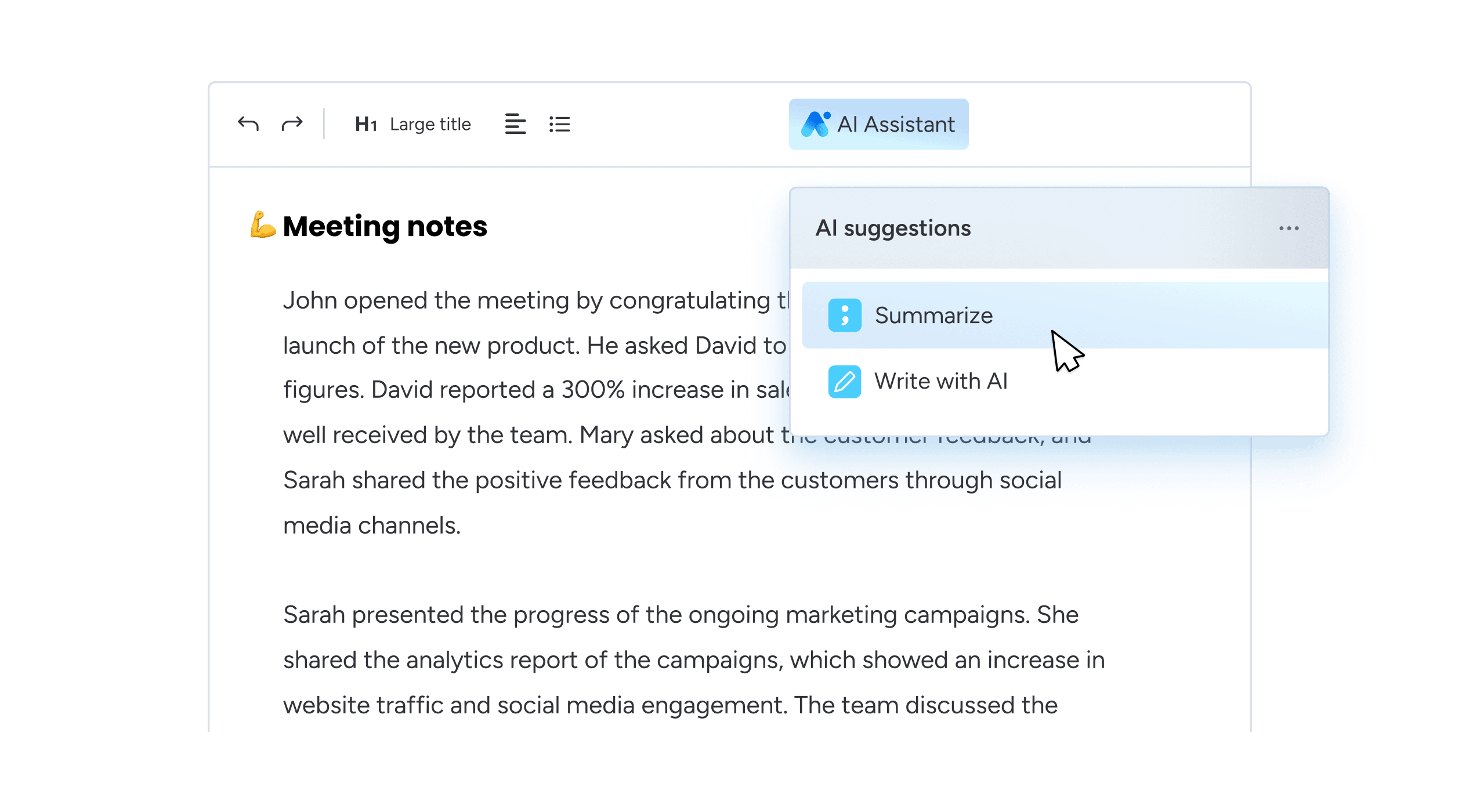The height and width of the screenshot is (812, 1462).
Task: Insert a bulleted list
Action: point(559,124)
